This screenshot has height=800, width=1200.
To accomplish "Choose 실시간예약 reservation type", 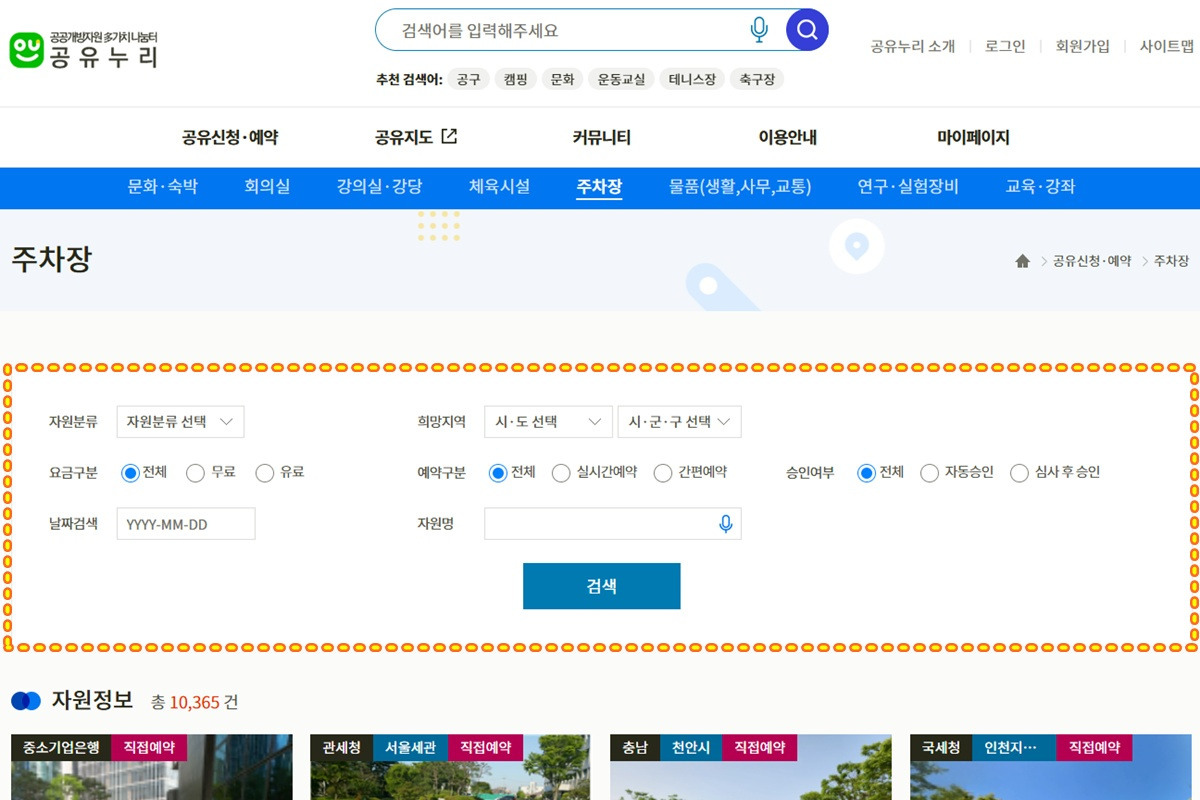I will click(x=561, y=472).
